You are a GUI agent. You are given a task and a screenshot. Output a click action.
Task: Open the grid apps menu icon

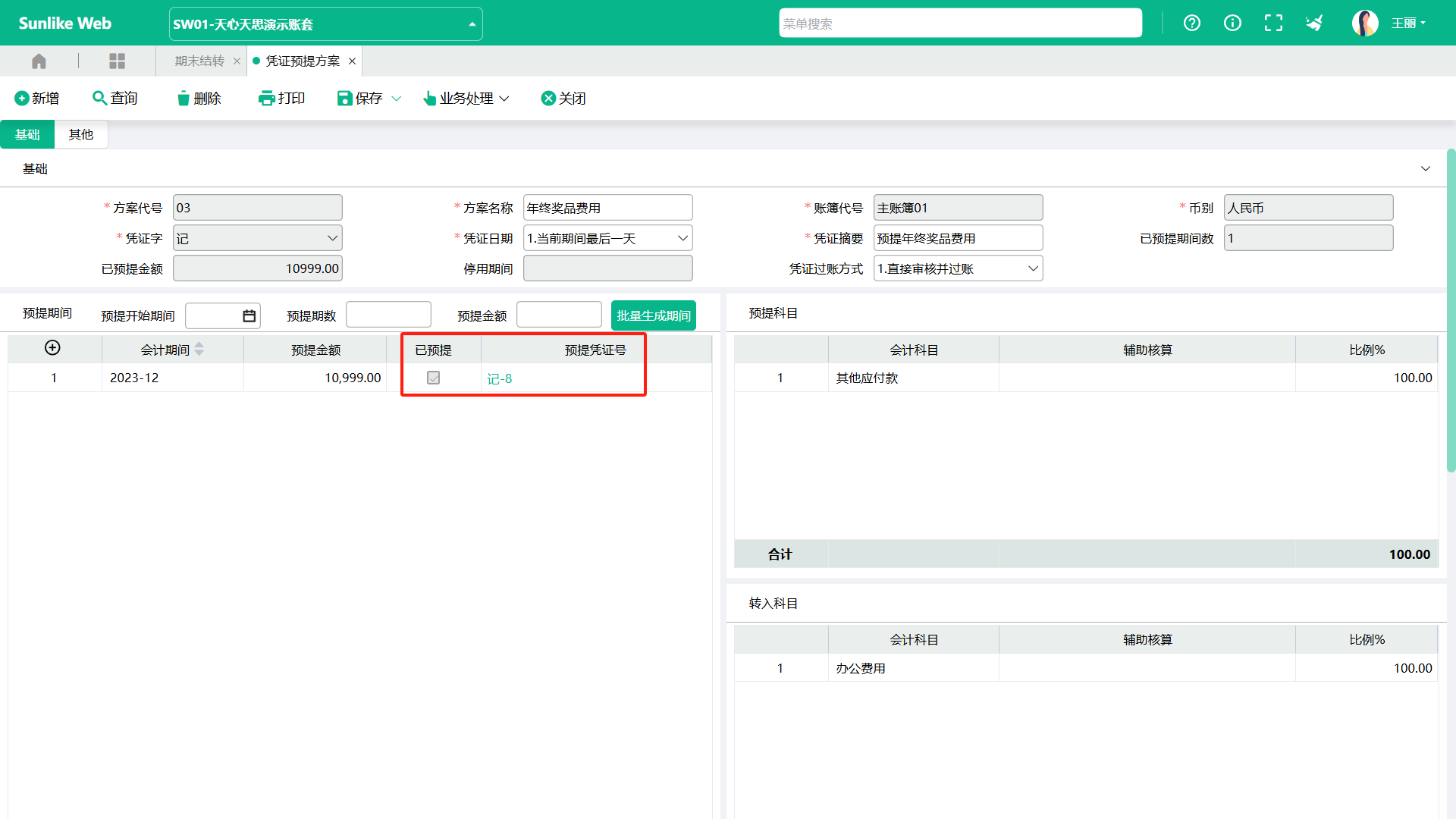coord(117,61)
